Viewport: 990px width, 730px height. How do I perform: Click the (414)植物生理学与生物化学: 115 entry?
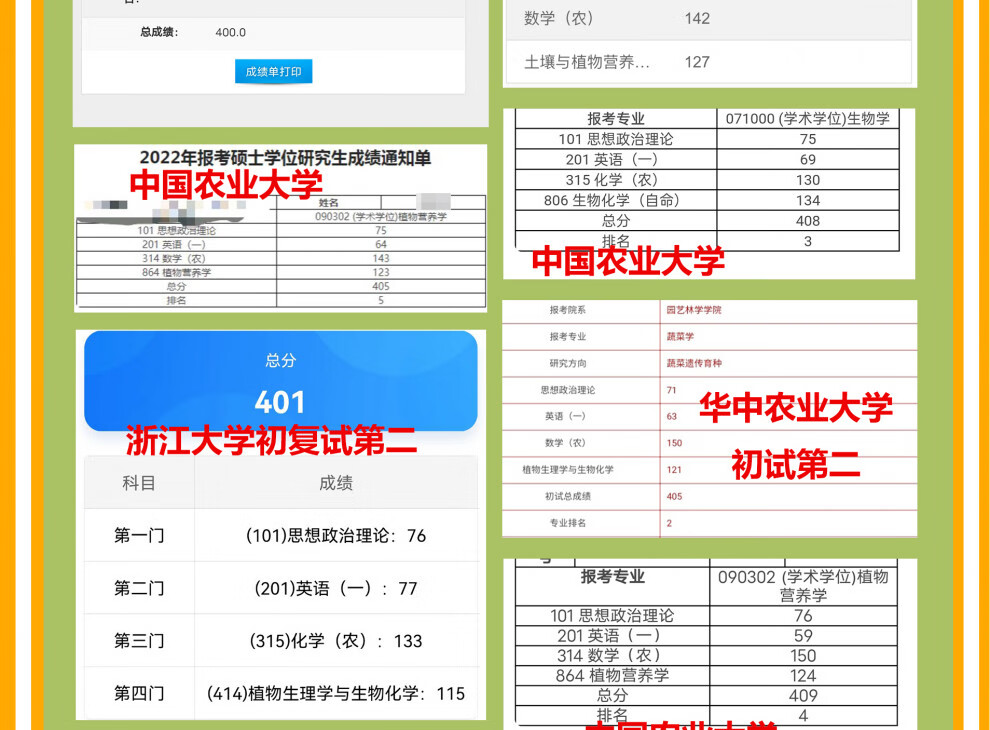click(336, 693)
